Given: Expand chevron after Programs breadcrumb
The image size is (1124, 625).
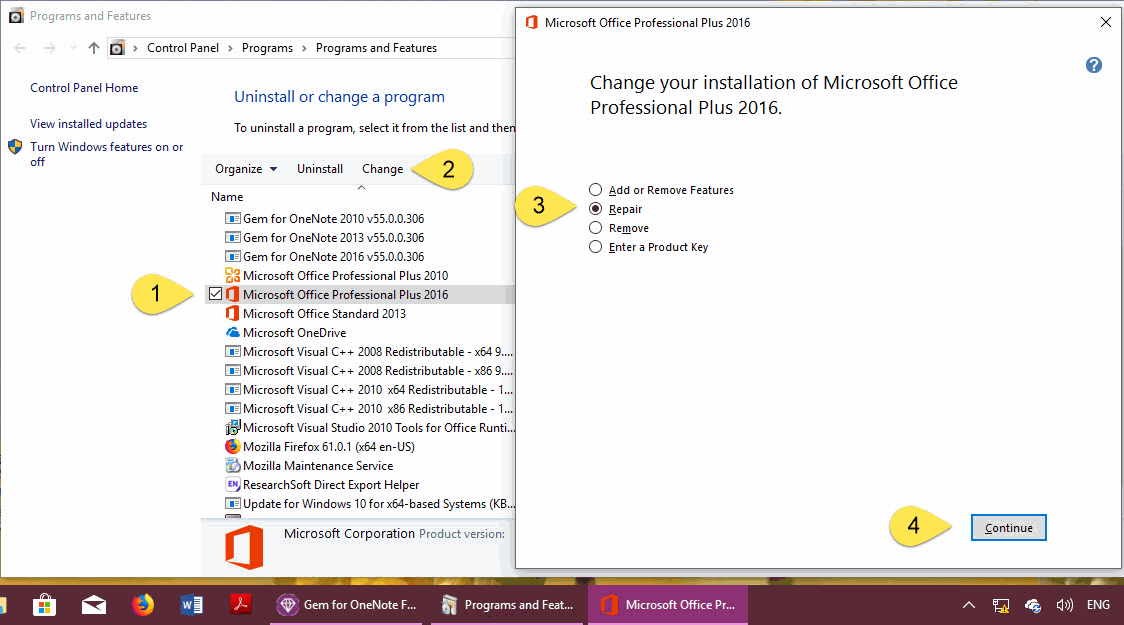Looking at the screenshot, I should (x=304, y=48).
